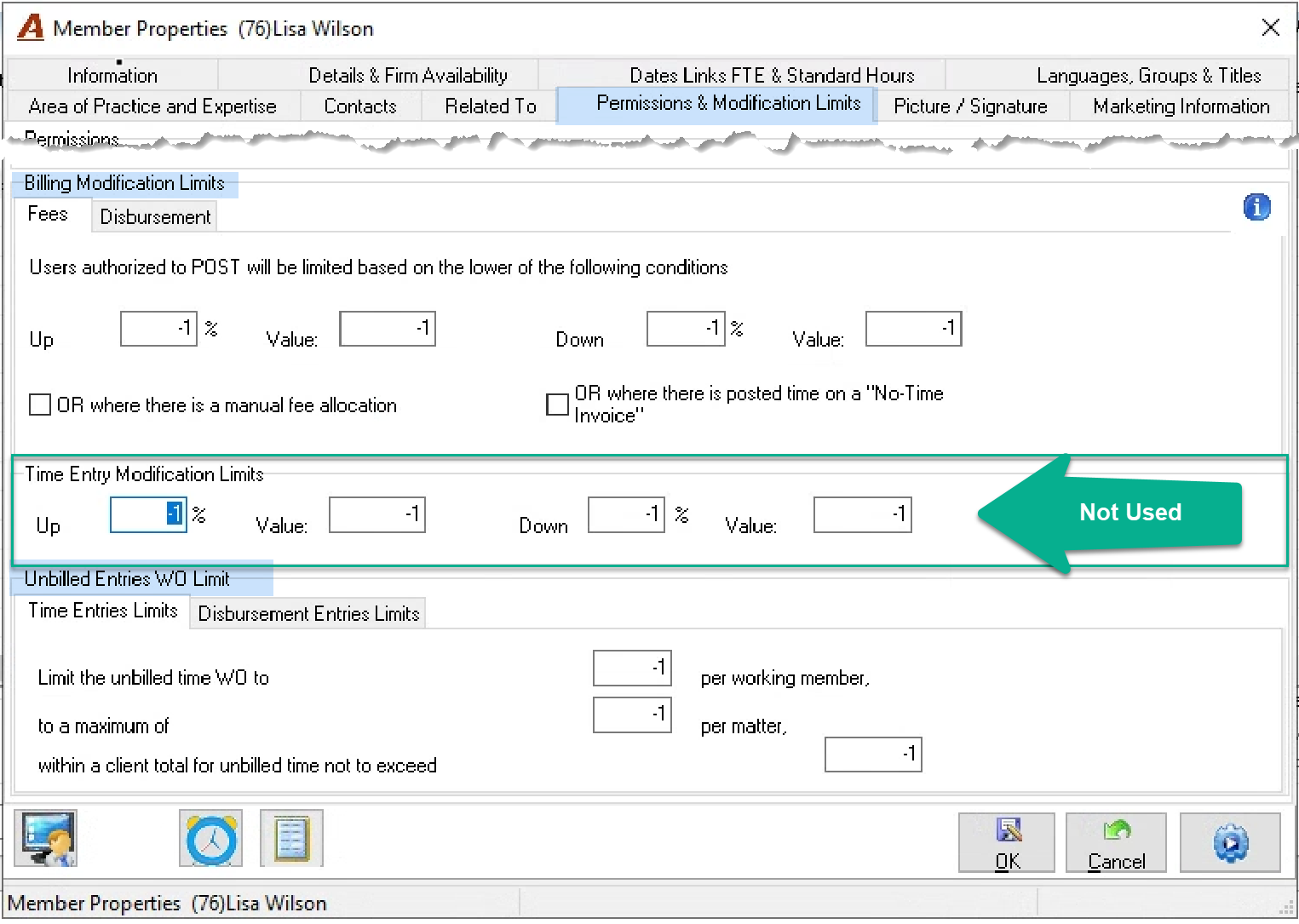Image resolution: width=1299 pixels, height=924 pixels.
Task: Open the Disbursement Entries Limits tab
Action: 308,613
